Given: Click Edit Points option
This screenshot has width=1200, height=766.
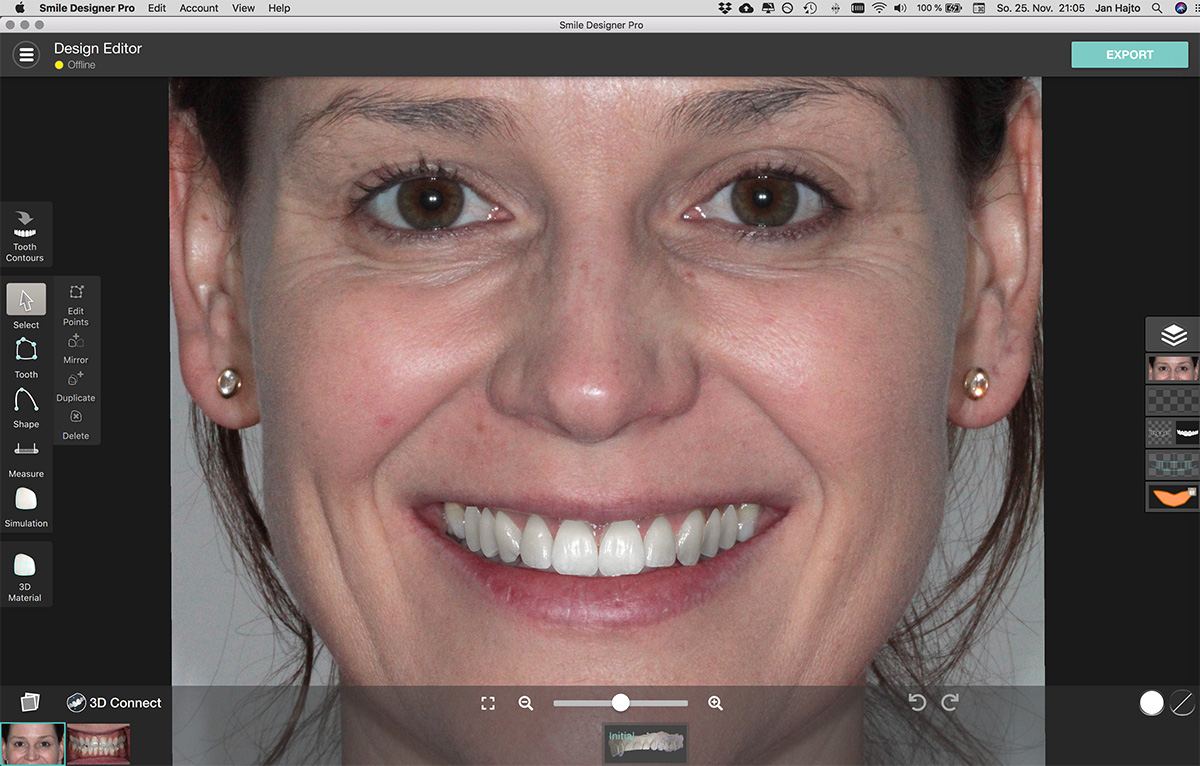Looking at the screenshot, I should [x=76, y=304].
